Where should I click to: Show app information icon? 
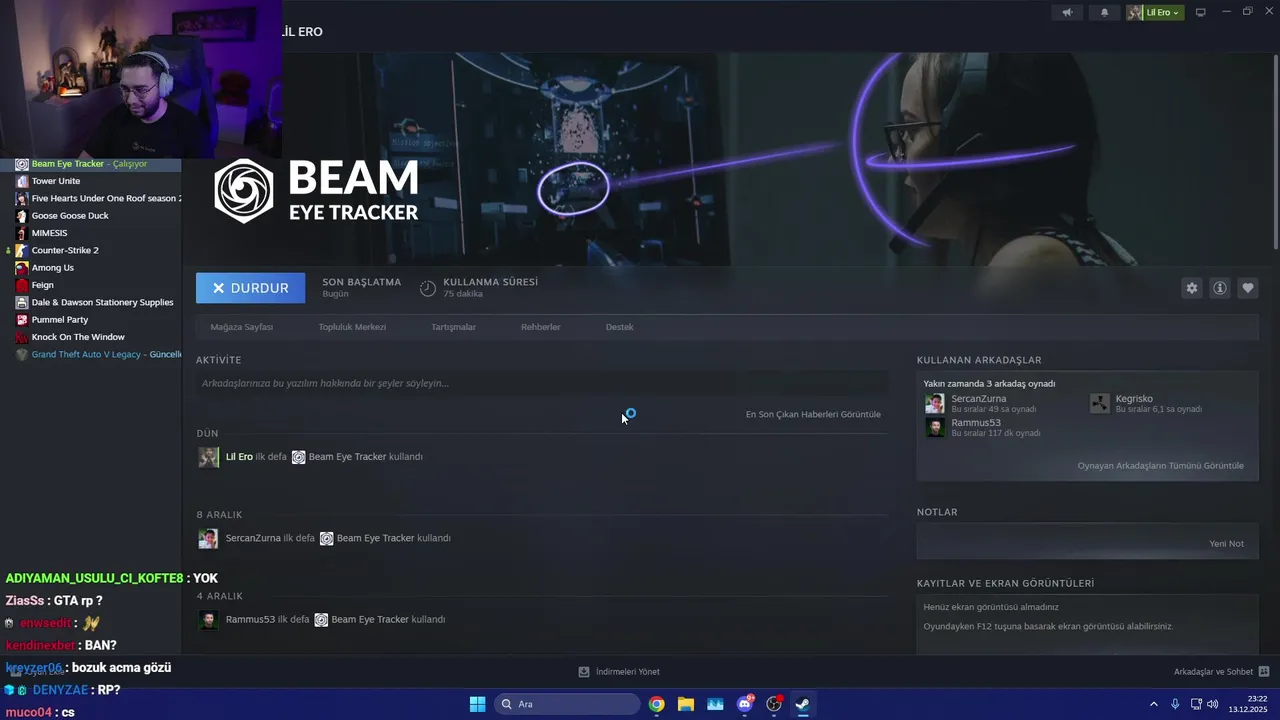click(x=1220, y=288)
